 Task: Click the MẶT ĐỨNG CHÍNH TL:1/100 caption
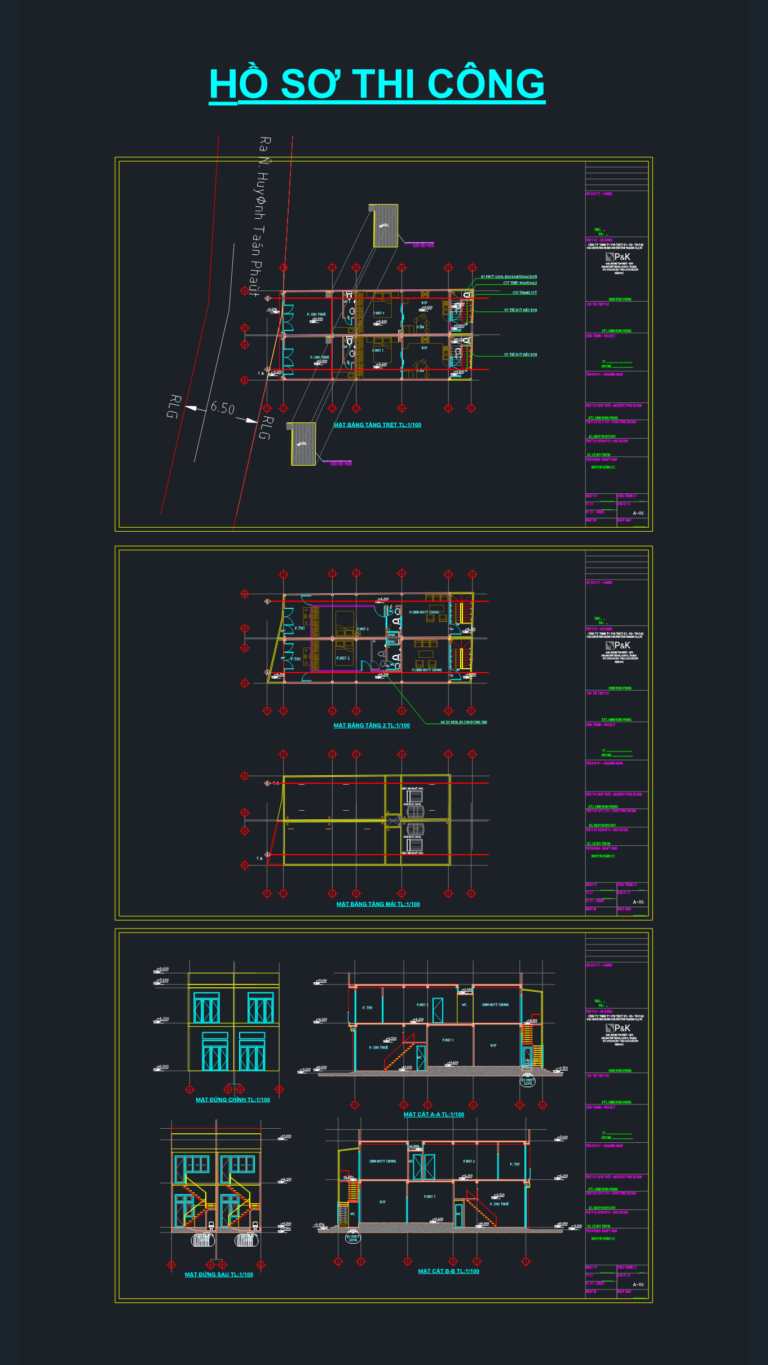[233, 1099]
